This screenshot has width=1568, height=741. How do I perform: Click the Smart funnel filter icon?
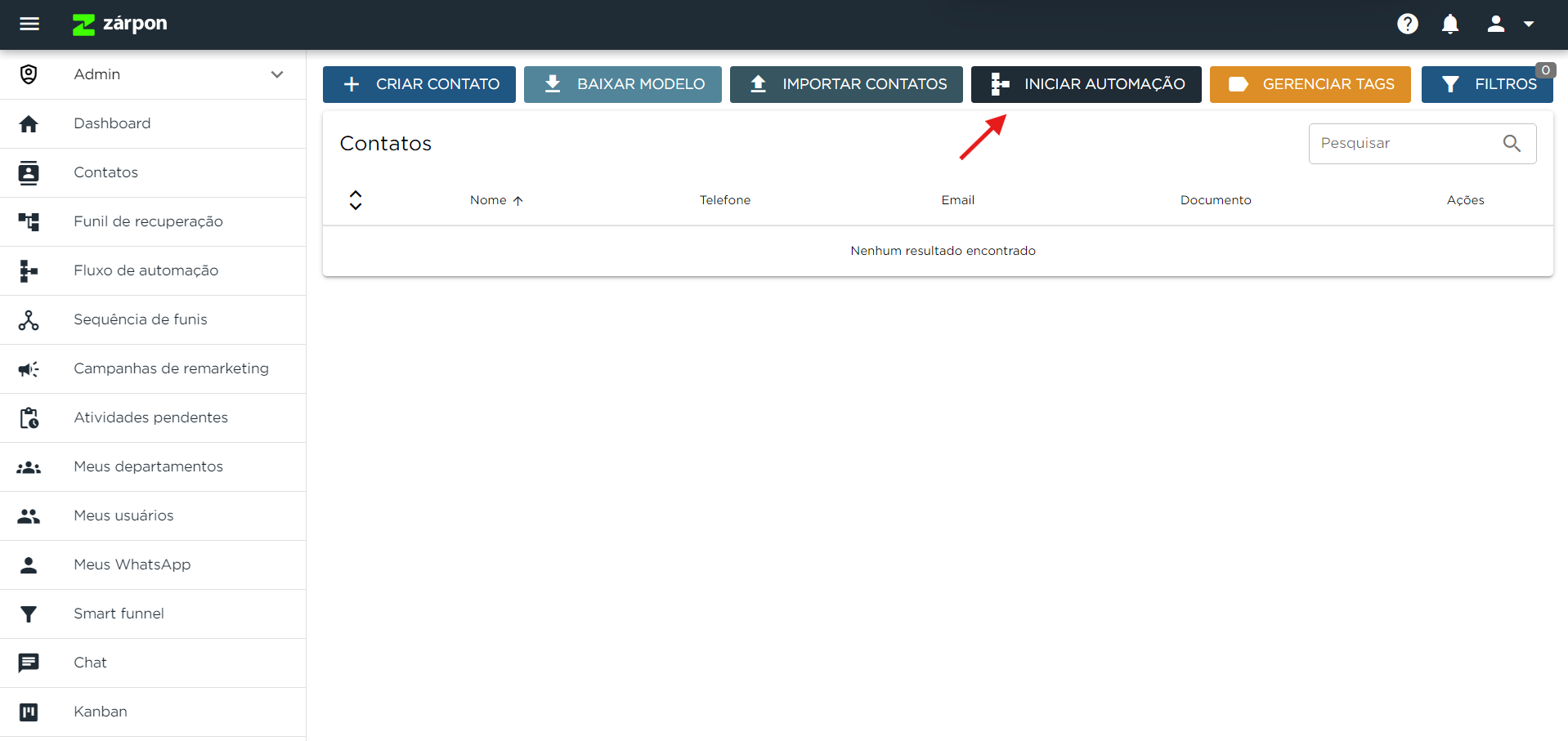coord(29,614)
